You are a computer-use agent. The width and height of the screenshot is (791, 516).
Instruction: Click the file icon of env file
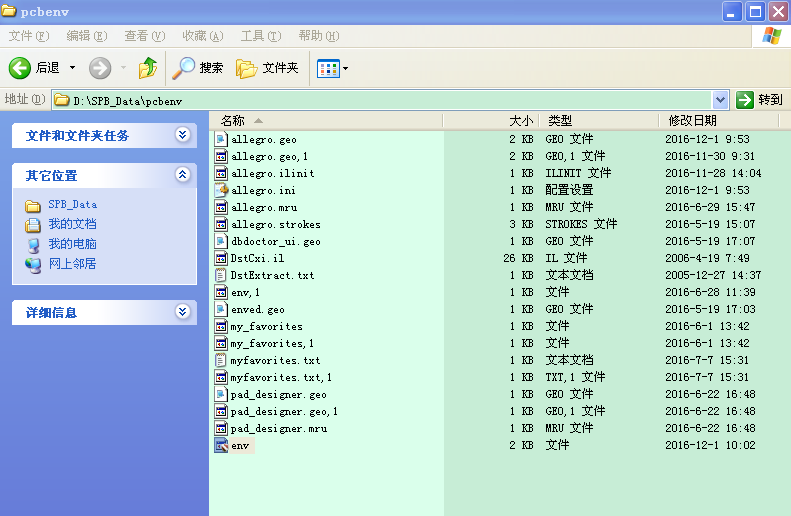(x=221, y=445)
